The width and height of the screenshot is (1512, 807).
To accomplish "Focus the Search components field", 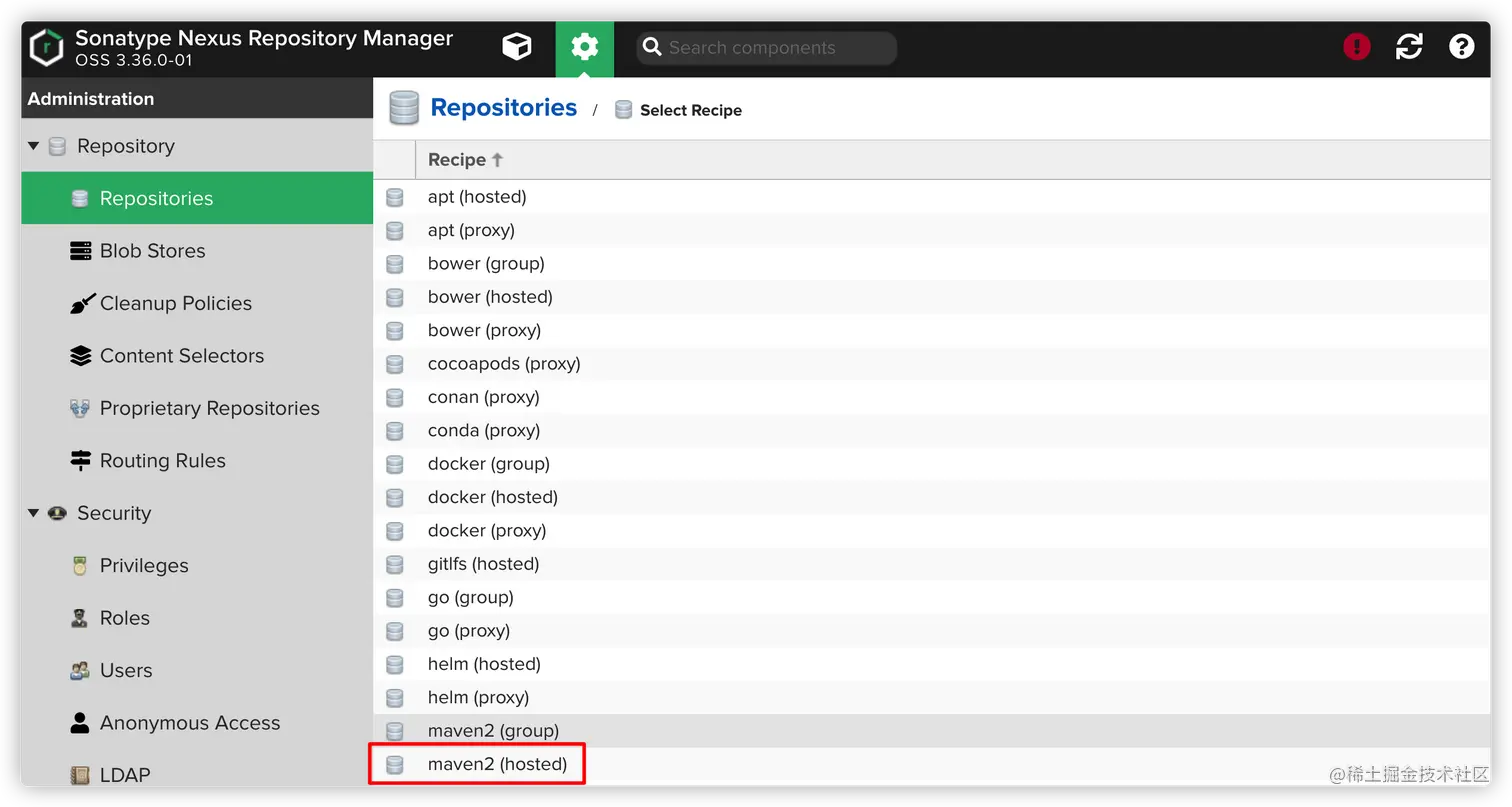I will point(767,47).
